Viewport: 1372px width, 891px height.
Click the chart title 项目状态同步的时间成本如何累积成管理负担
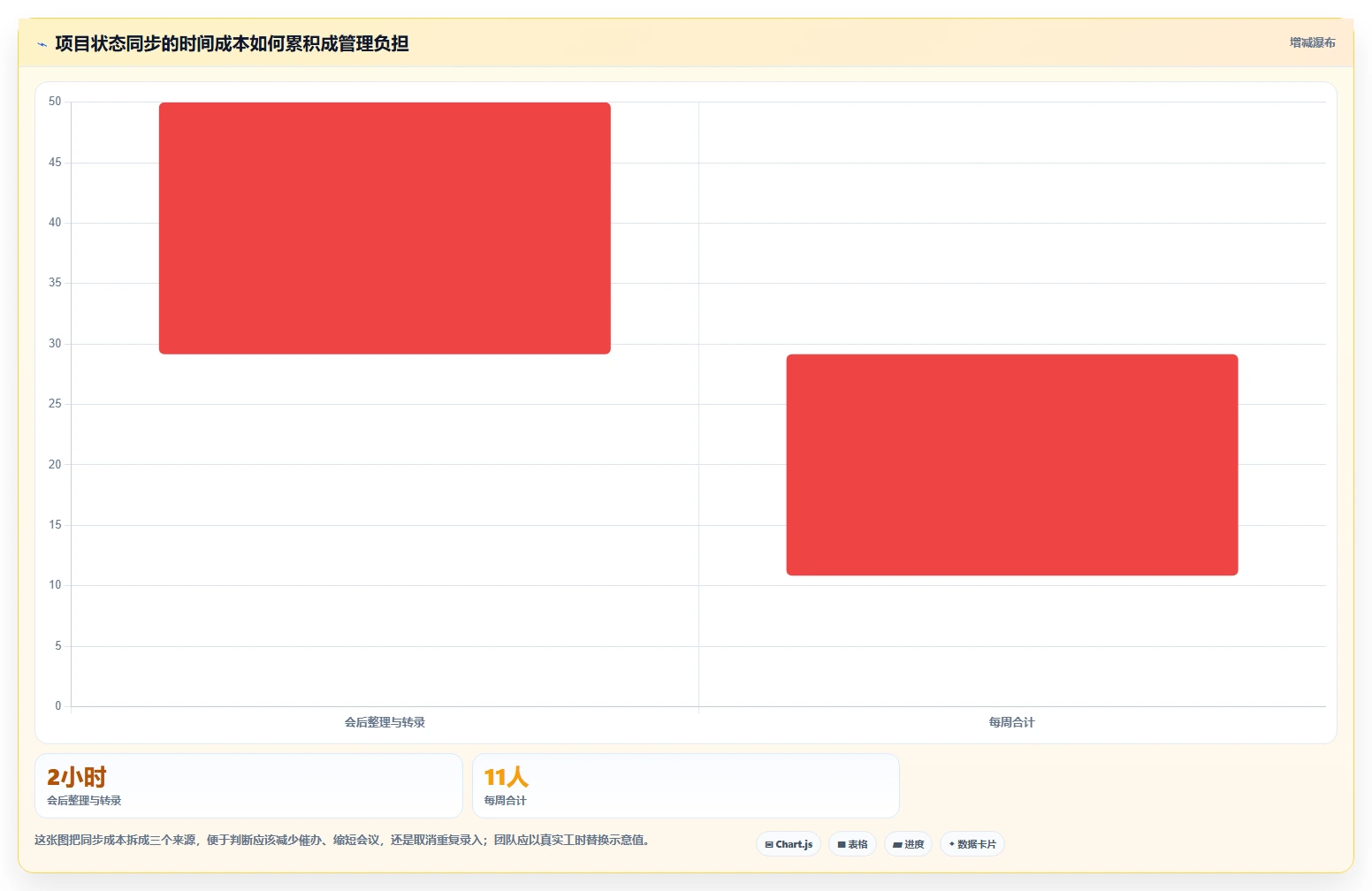[x=232, y=43]
